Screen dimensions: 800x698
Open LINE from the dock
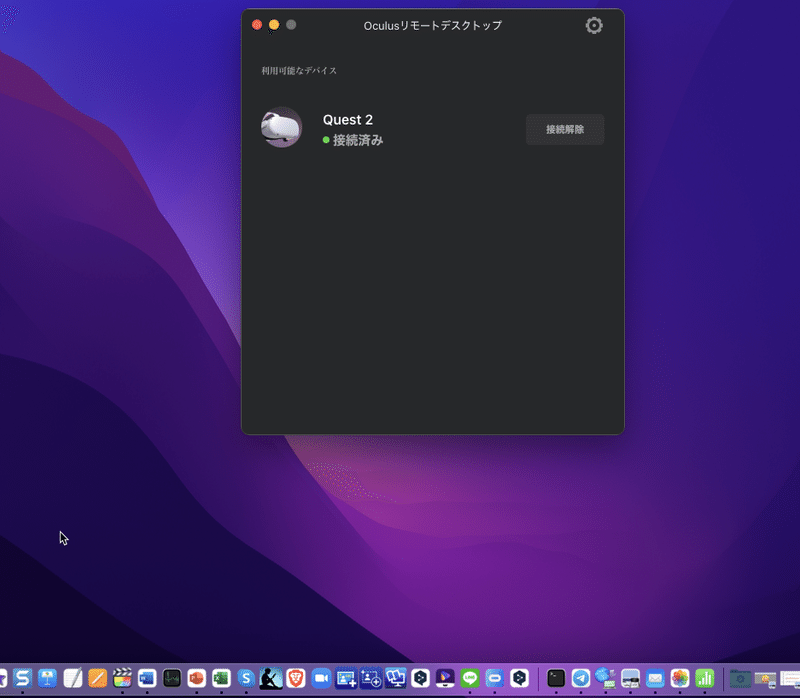tap(470, 679)
